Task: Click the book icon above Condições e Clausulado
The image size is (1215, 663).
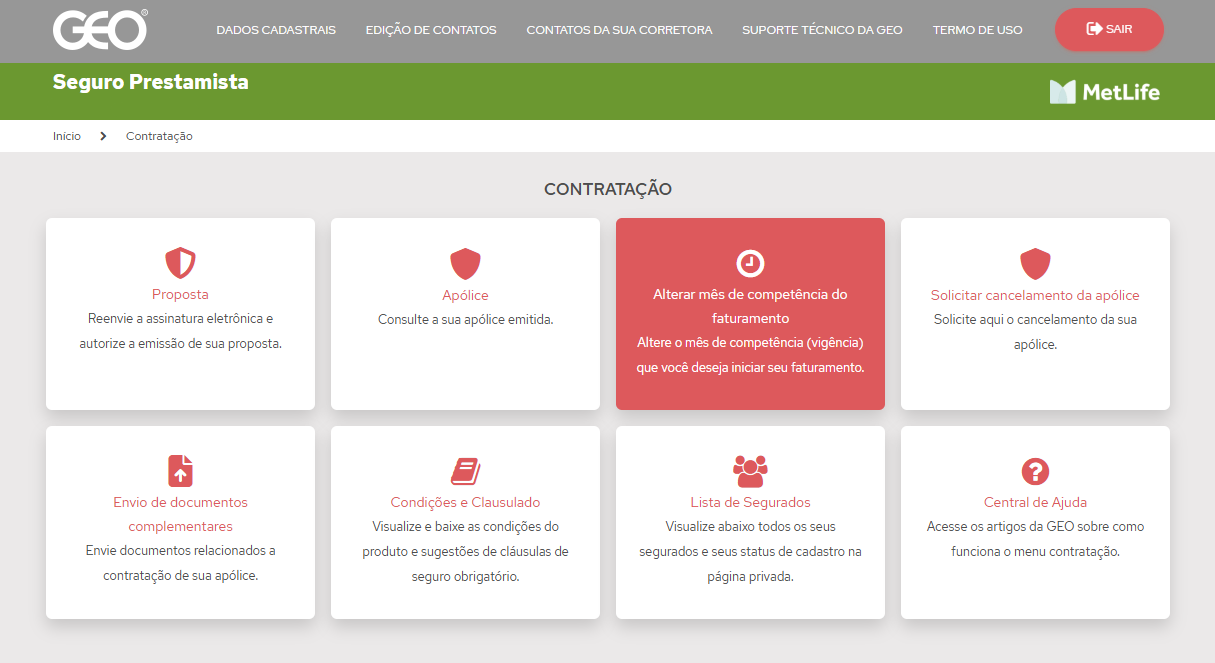Action: pos(465,471)
